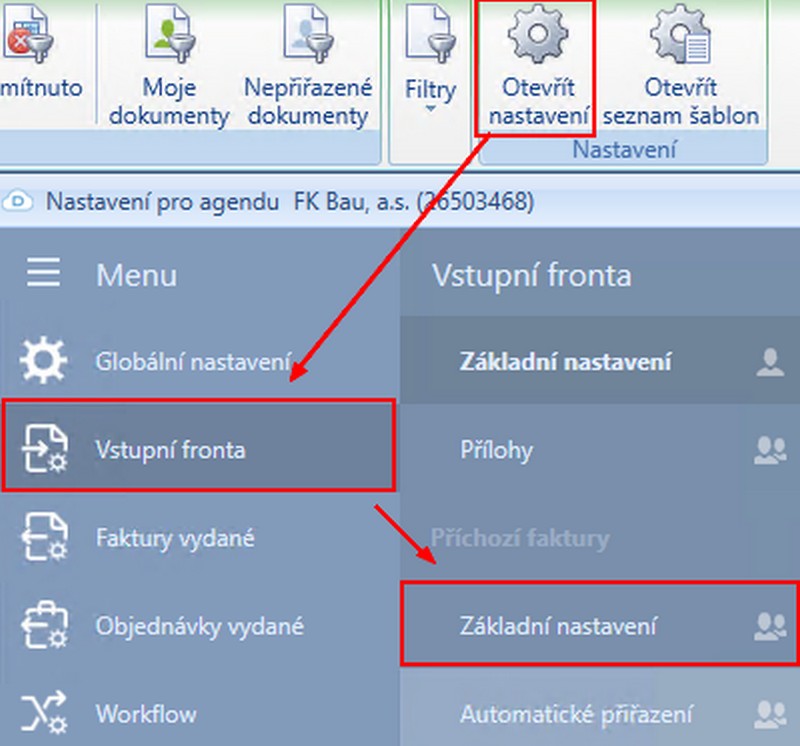Viewport: 800px width, 746px height.
Task: Collapse the sidebar using the hamburger icon
Action: point(43,274)
